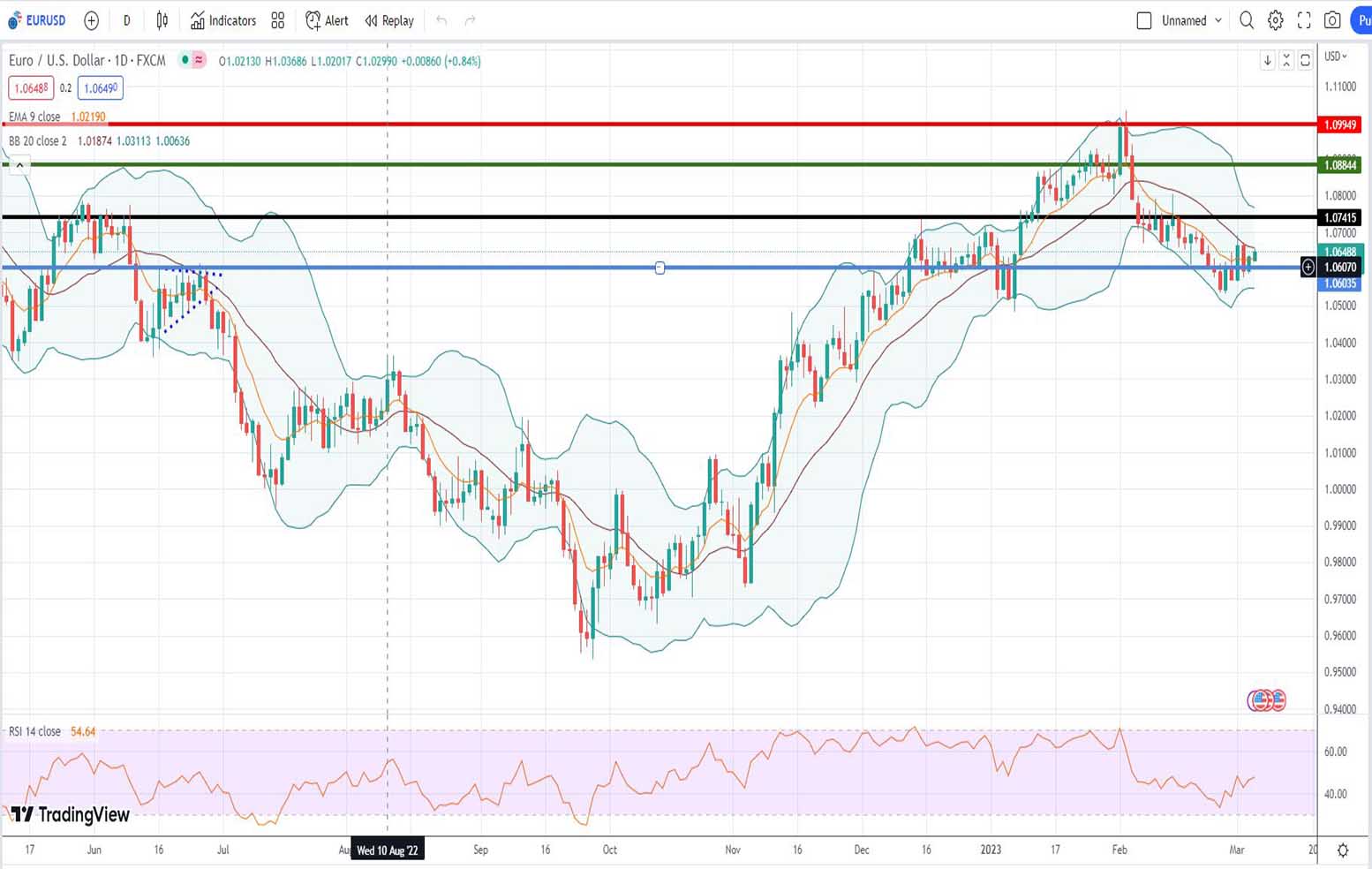
Task: Open the D timeframe interval menu
Action: [x=126, y=20]
